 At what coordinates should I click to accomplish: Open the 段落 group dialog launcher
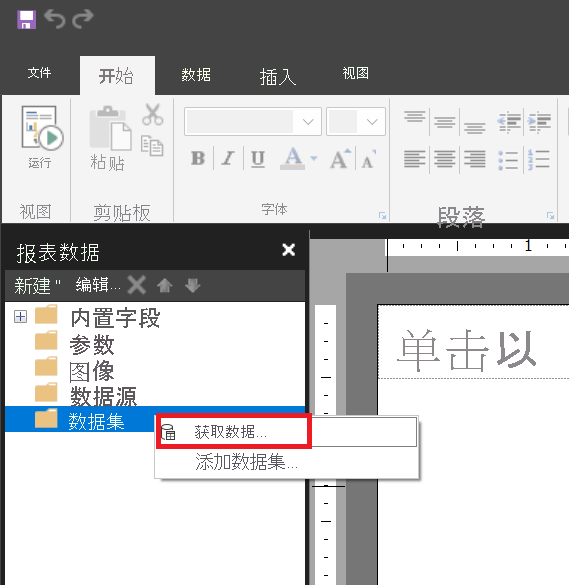click(550, 215)
